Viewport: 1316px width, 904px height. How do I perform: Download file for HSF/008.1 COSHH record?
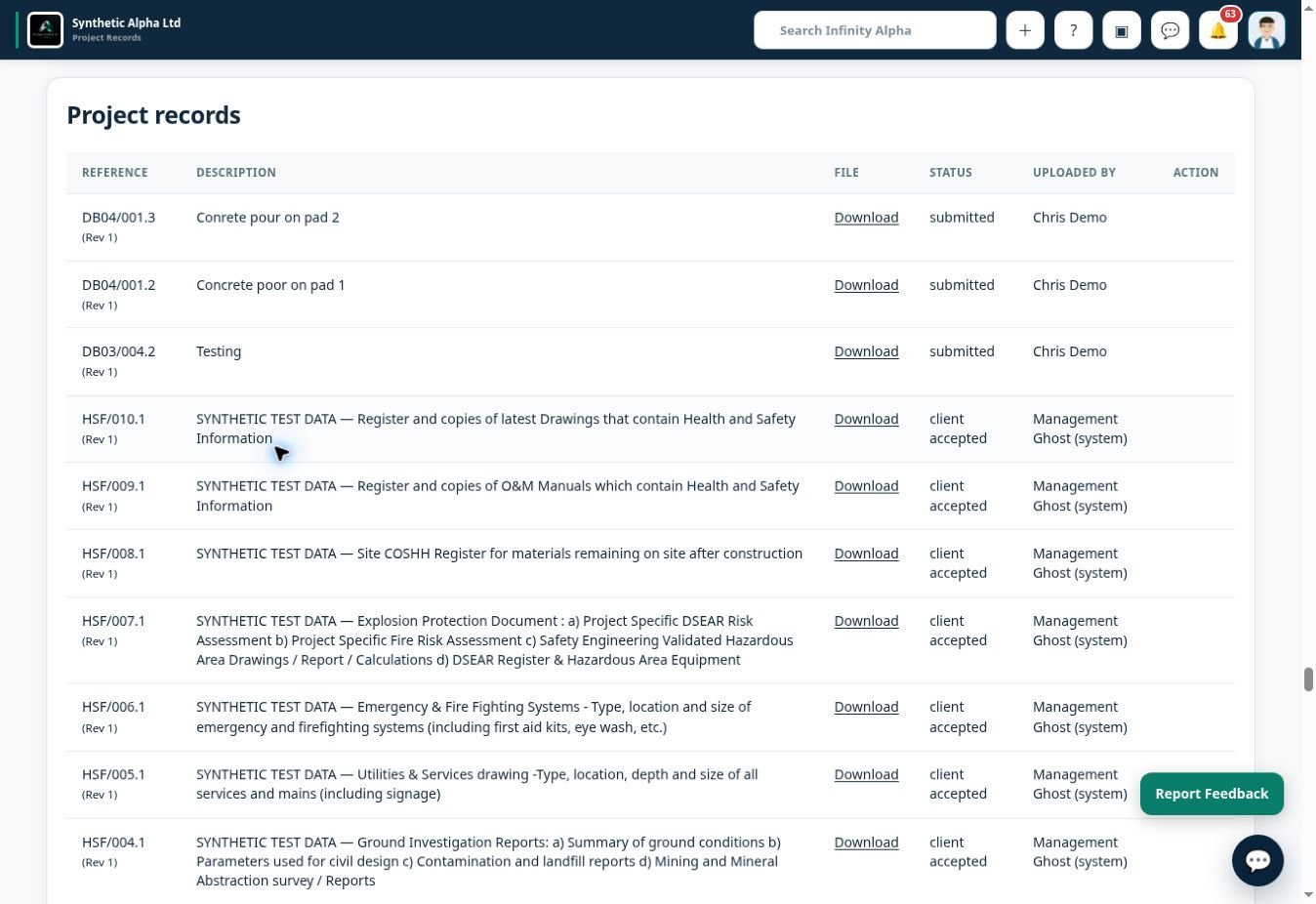[866, 554]
